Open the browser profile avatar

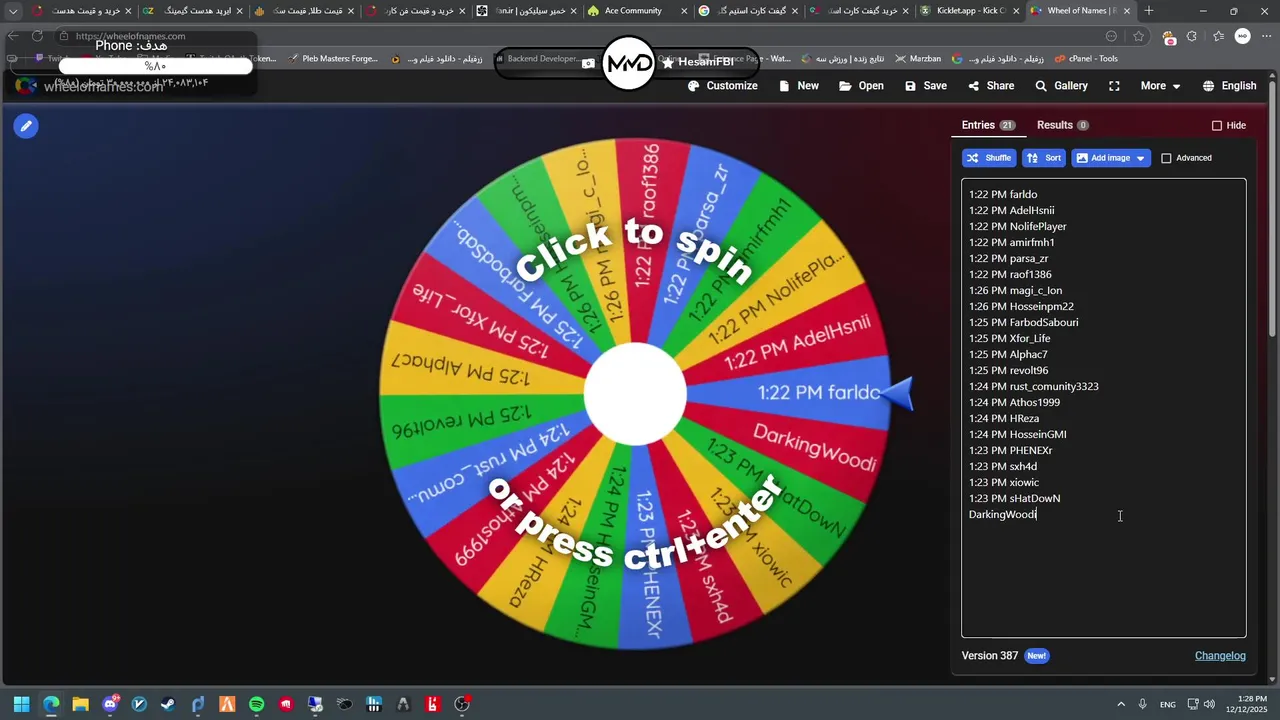[1242, 36]
